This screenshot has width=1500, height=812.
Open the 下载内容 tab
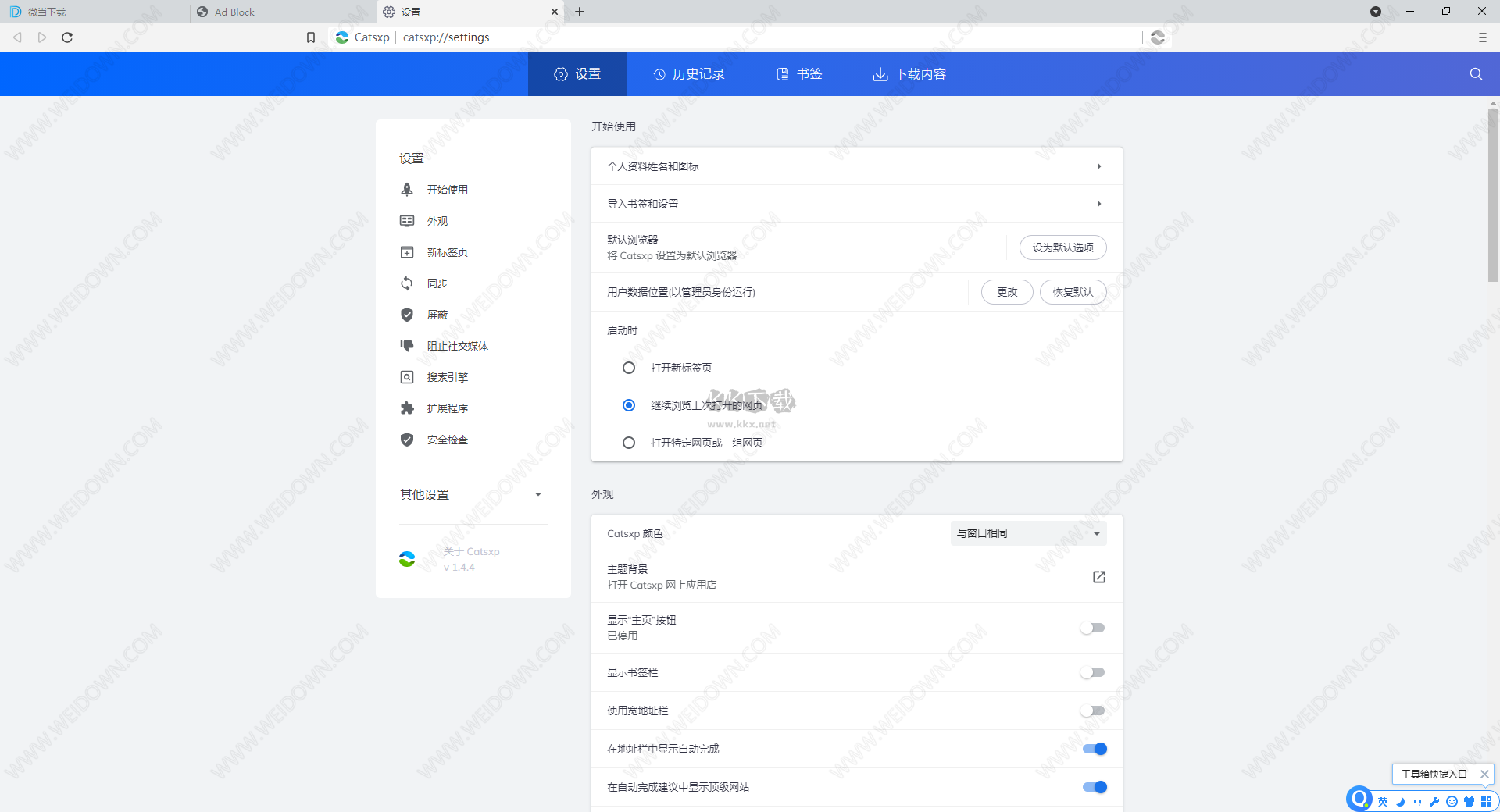click(908, 73)
